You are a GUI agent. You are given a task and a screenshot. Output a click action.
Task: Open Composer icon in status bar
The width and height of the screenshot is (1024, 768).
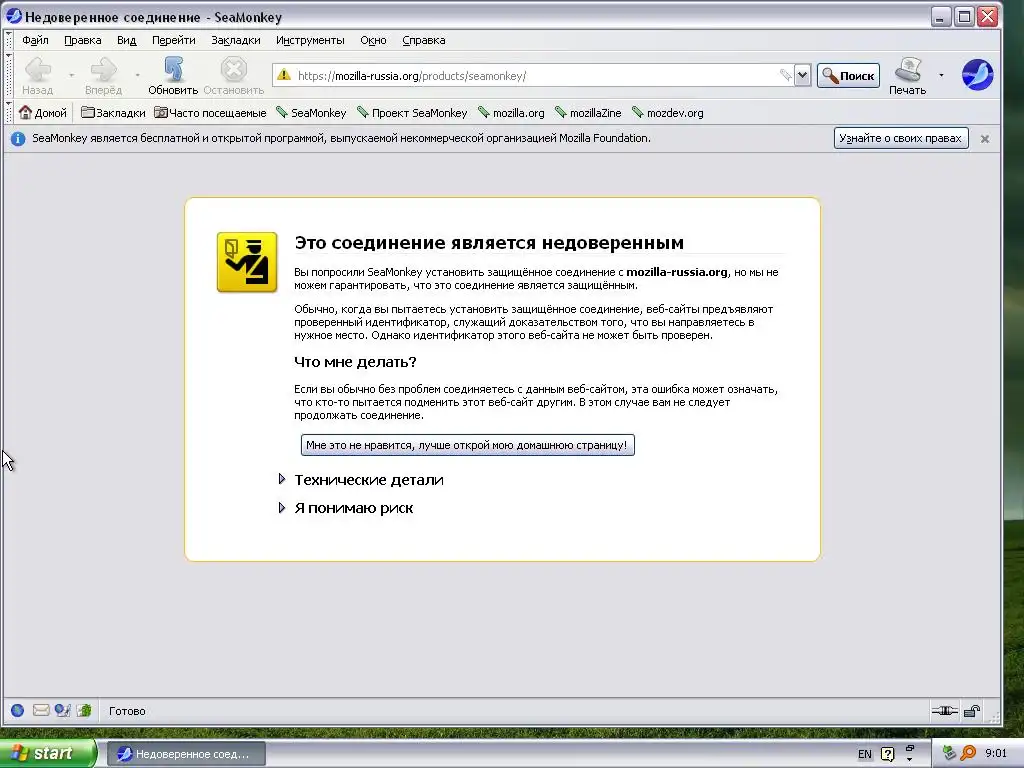point(63,711)
